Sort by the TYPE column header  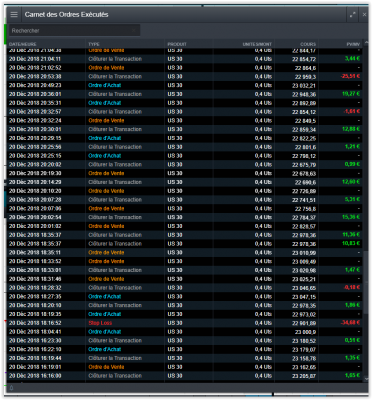[94, 44]
